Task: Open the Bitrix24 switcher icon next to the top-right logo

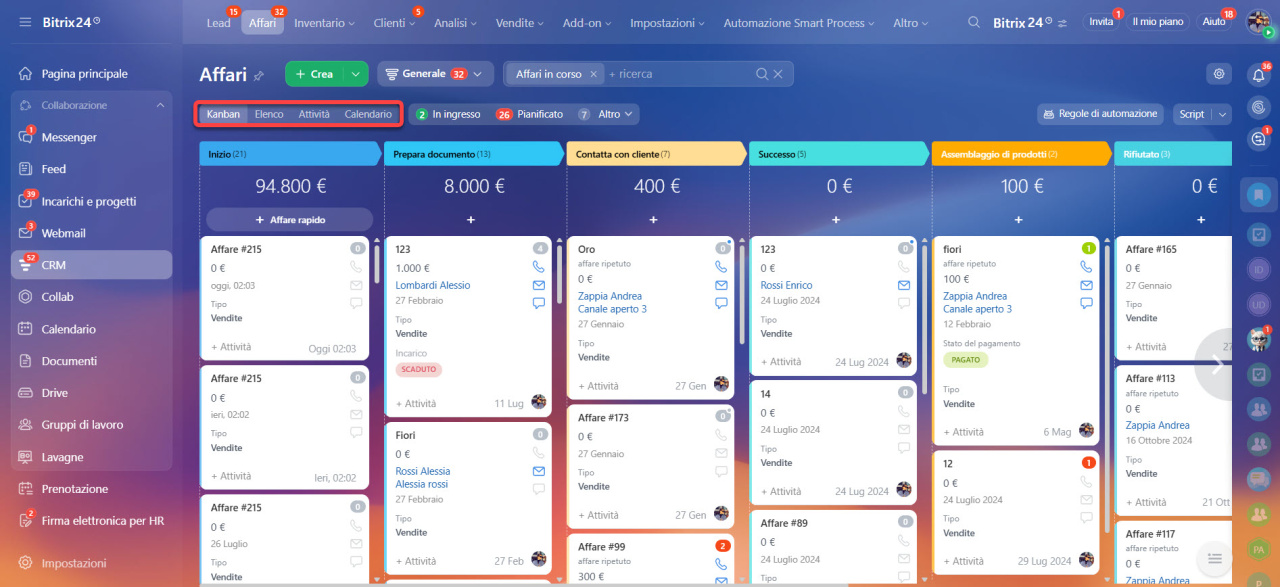Action: (1062, 23)
